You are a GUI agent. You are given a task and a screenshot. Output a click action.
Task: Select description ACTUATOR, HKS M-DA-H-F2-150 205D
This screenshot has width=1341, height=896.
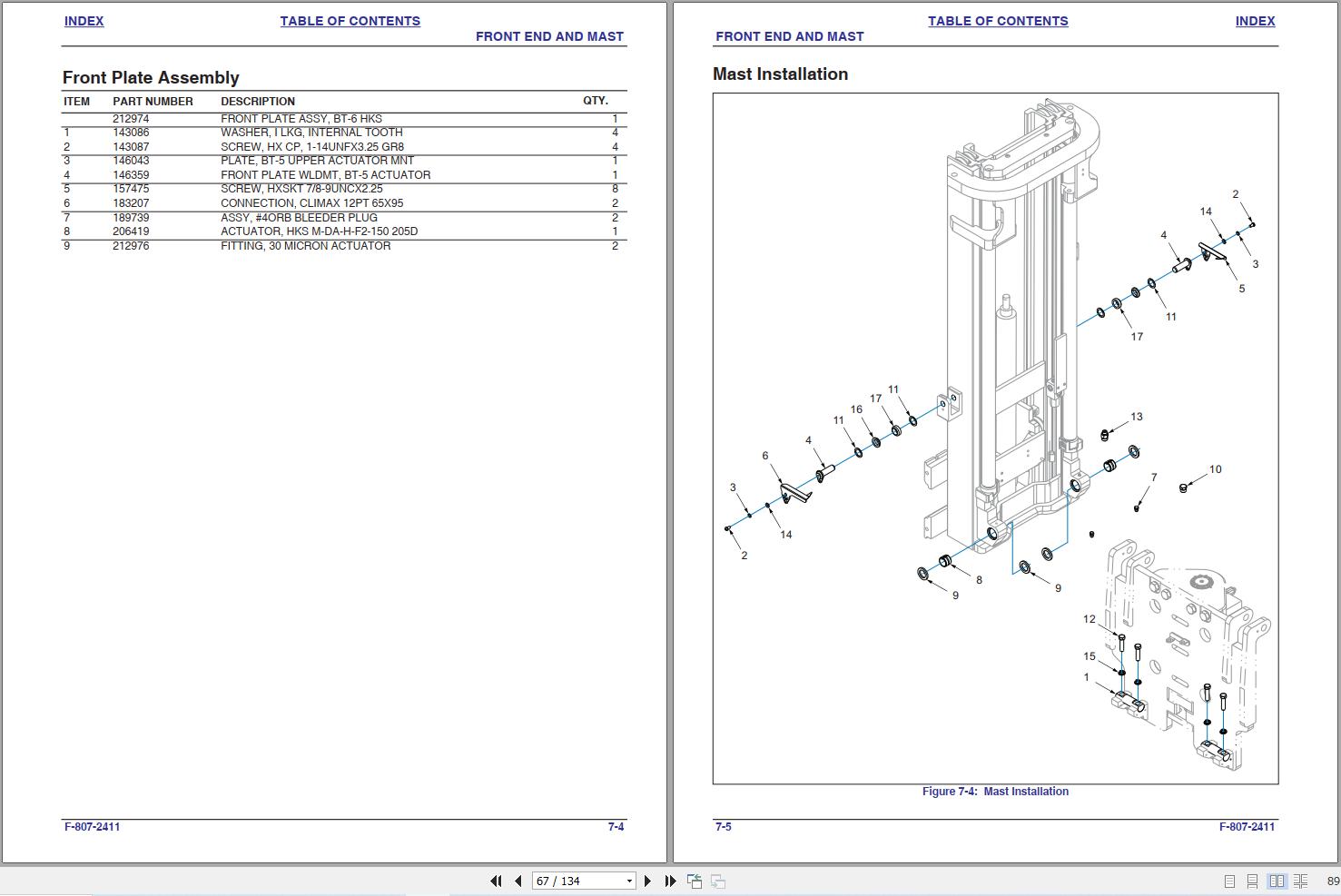320,231
